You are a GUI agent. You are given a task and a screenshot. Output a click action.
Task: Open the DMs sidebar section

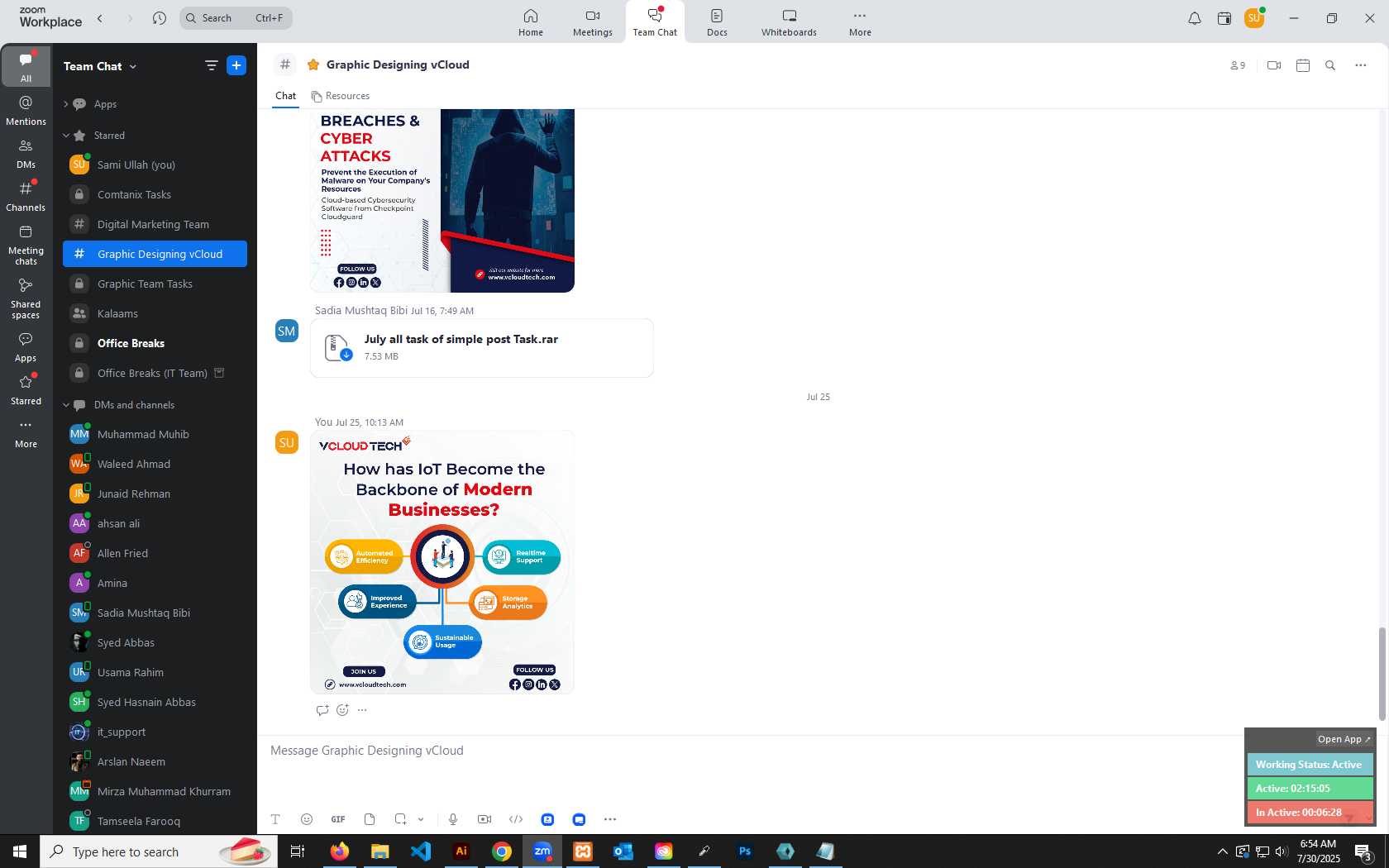point(26,154)
